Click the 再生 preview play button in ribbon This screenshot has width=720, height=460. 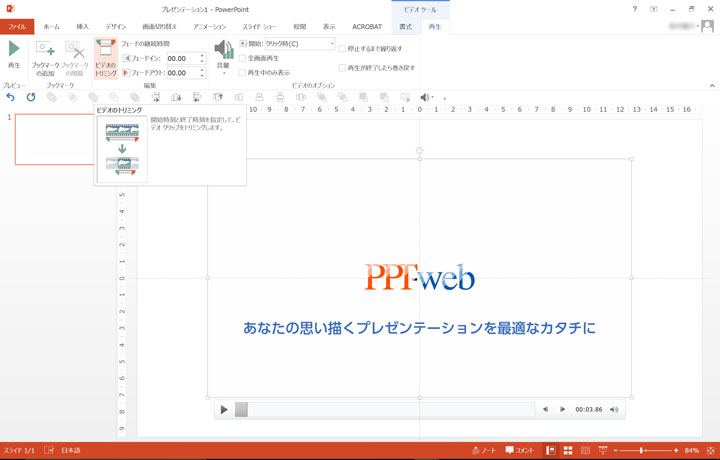(14, 58)
